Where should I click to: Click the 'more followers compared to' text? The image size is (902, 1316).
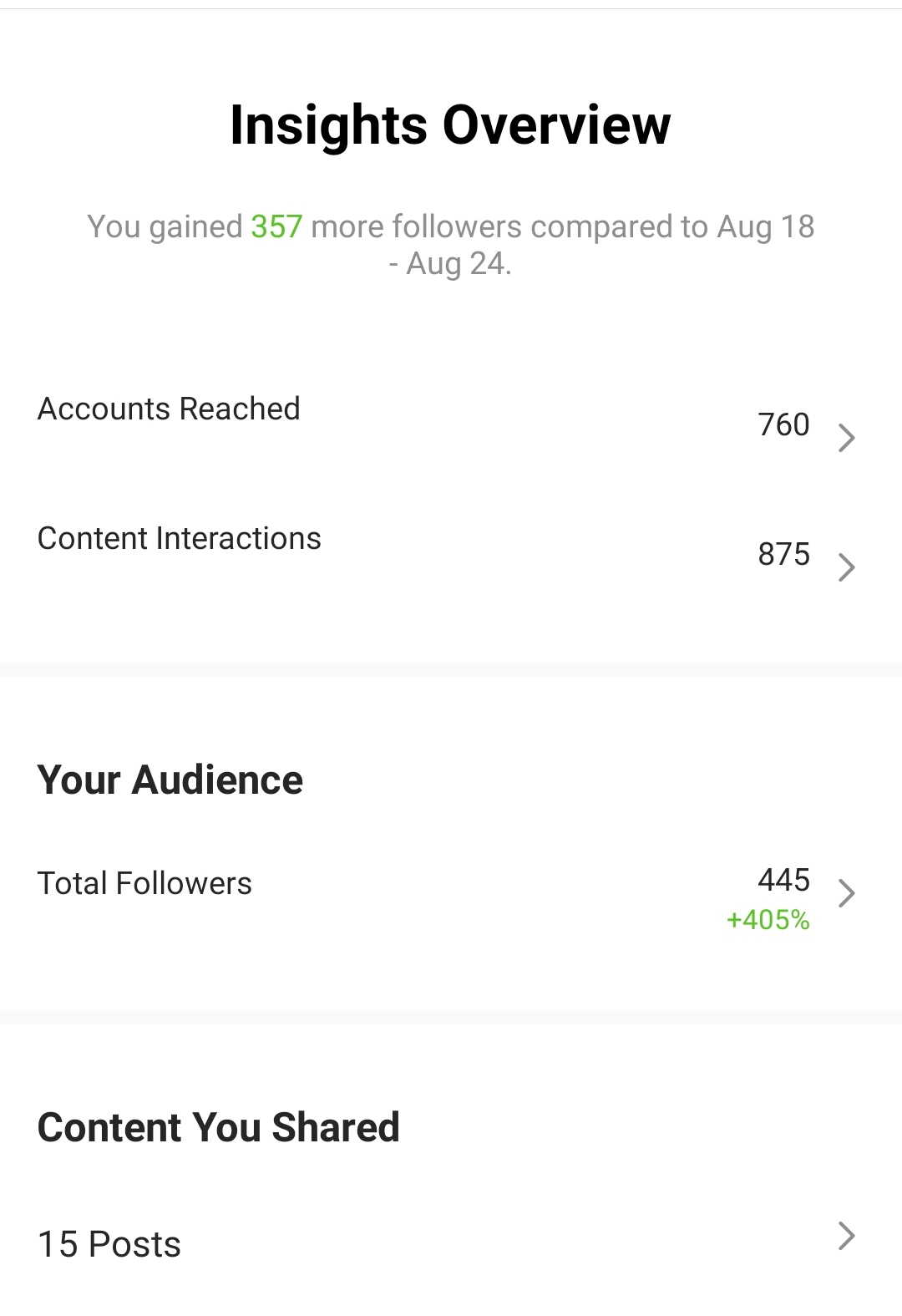(x=509, y=226)
